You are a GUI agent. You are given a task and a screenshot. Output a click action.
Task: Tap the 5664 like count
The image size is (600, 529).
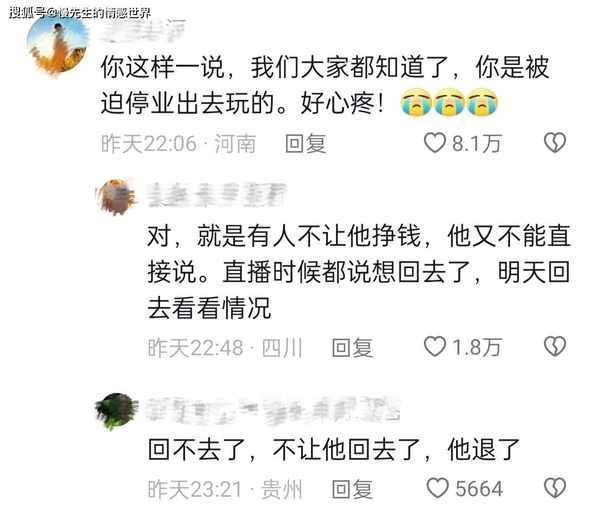pyautogui.click(x=479, y=489)
